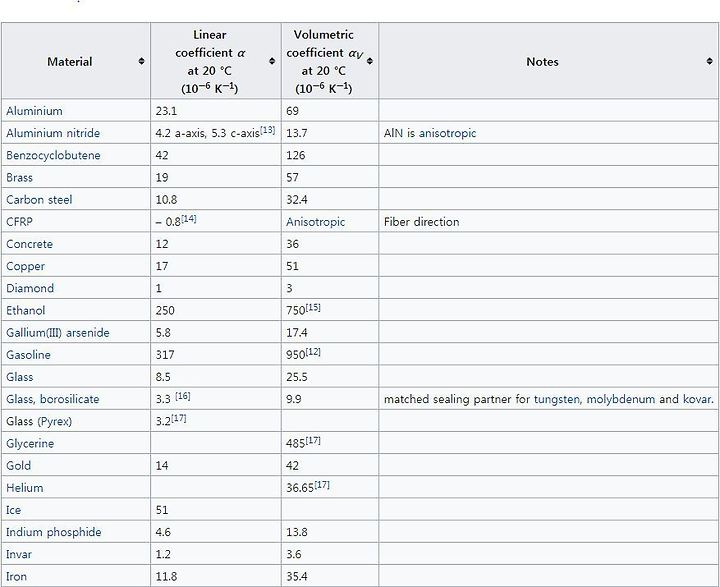Sort table by Material column arrows
Screen dimensions: 720x587
click(x=141, y=61)
